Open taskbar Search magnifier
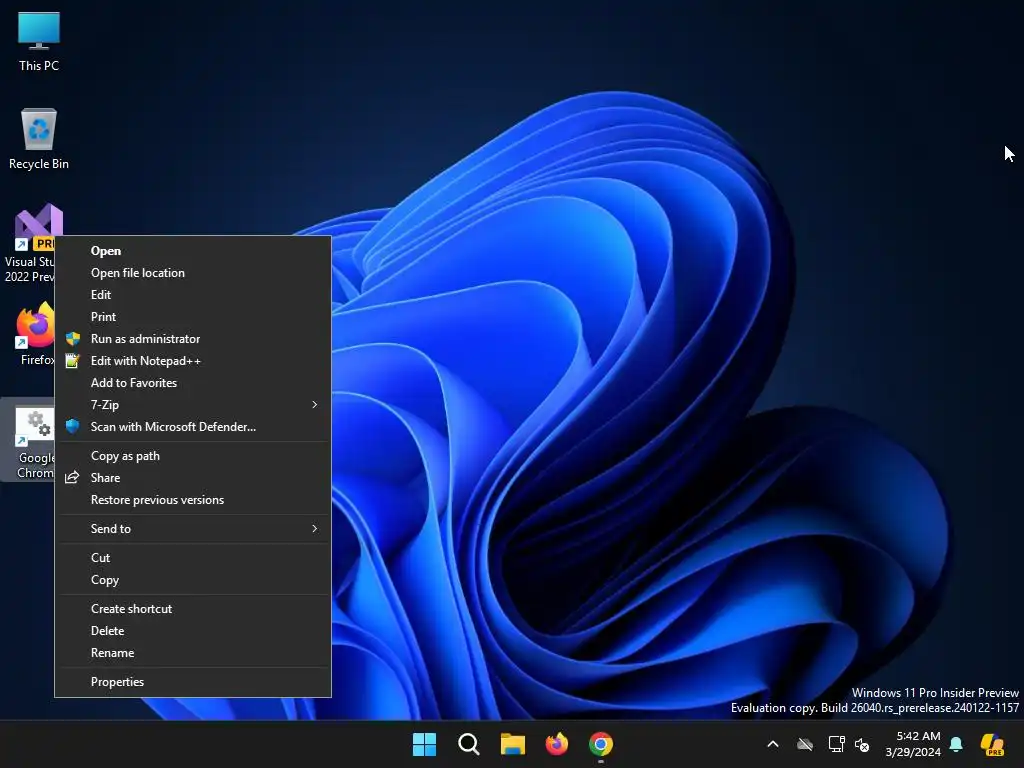The image size is (1024, 768). click(x=469, y=744)
